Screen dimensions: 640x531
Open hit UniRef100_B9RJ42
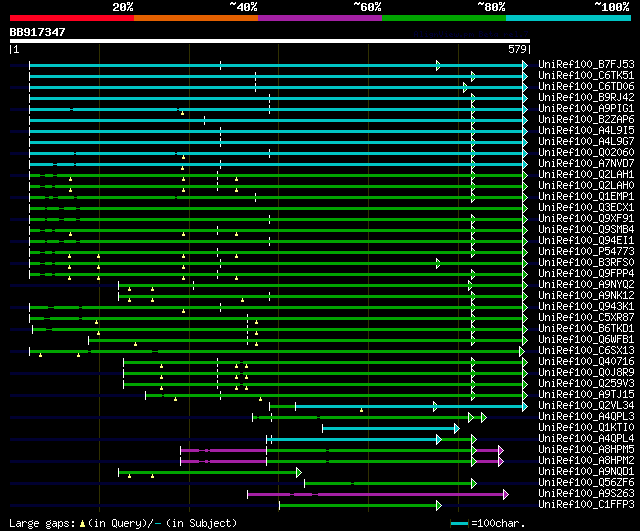tap(586, 98)
